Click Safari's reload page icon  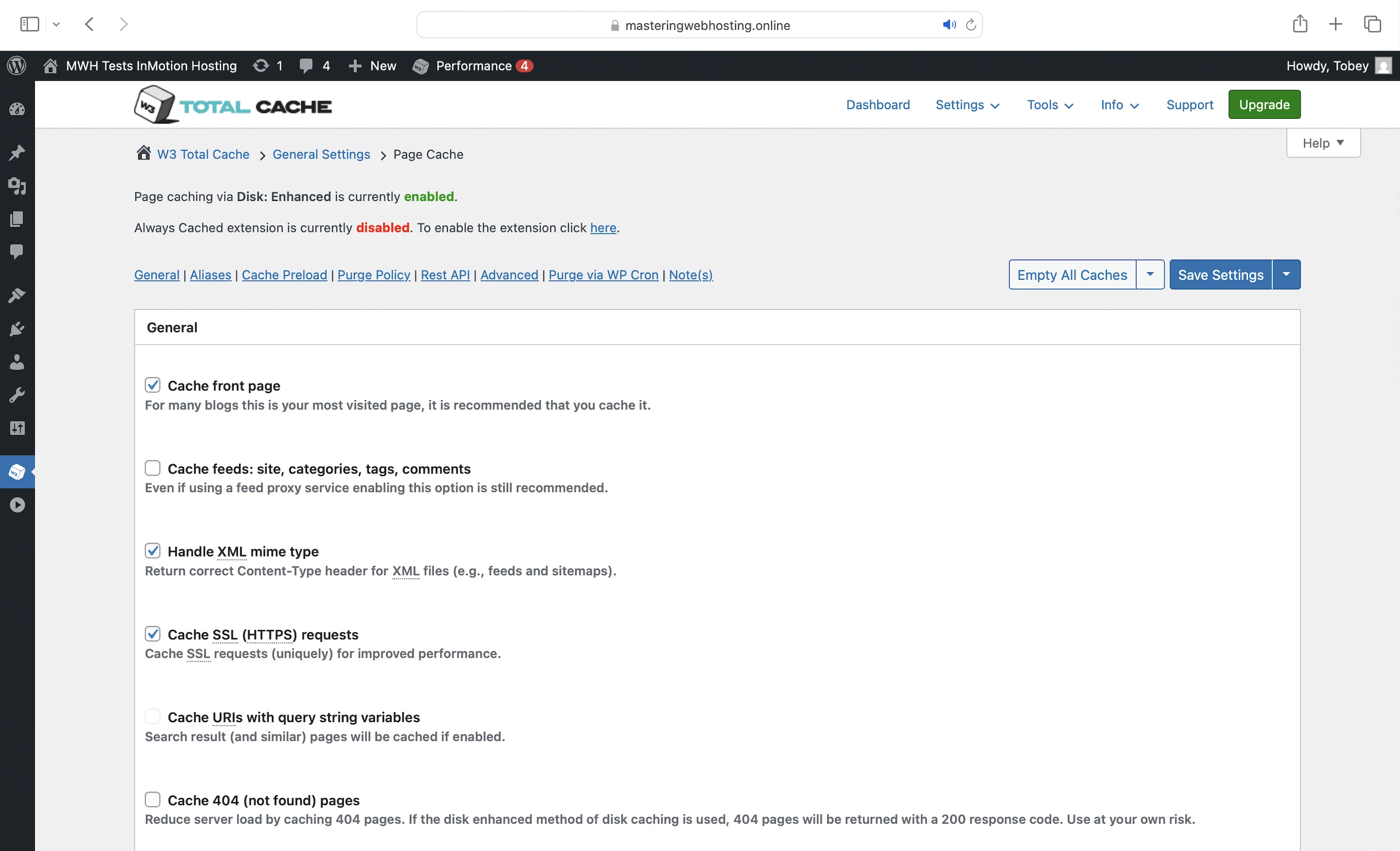coord(971,25)
